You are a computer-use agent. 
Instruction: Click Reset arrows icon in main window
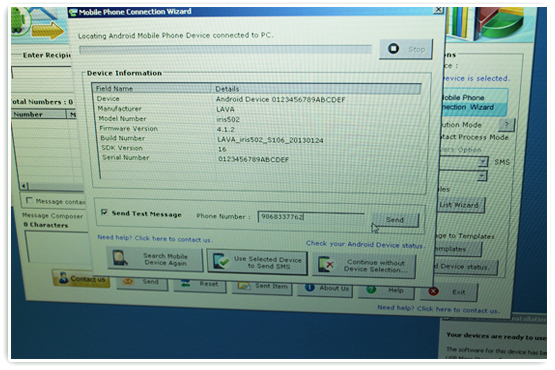185,283
